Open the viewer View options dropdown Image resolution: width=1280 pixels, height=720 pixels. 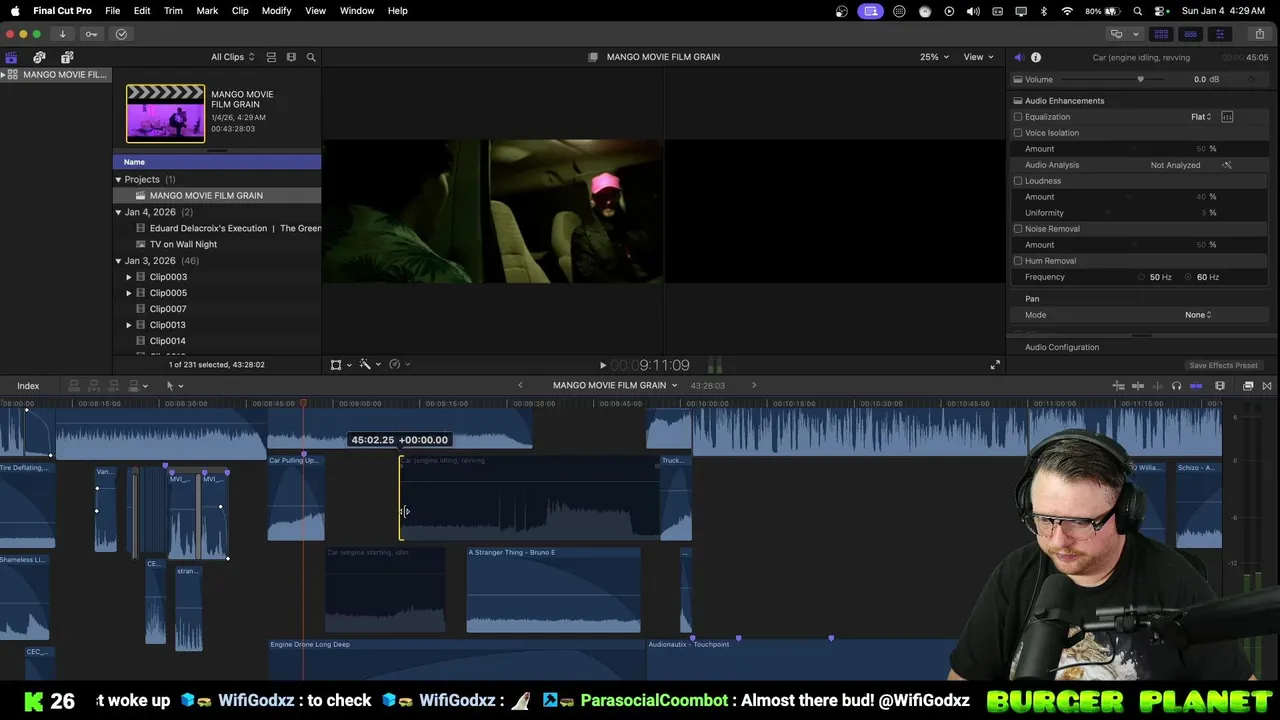pos(979,57)
